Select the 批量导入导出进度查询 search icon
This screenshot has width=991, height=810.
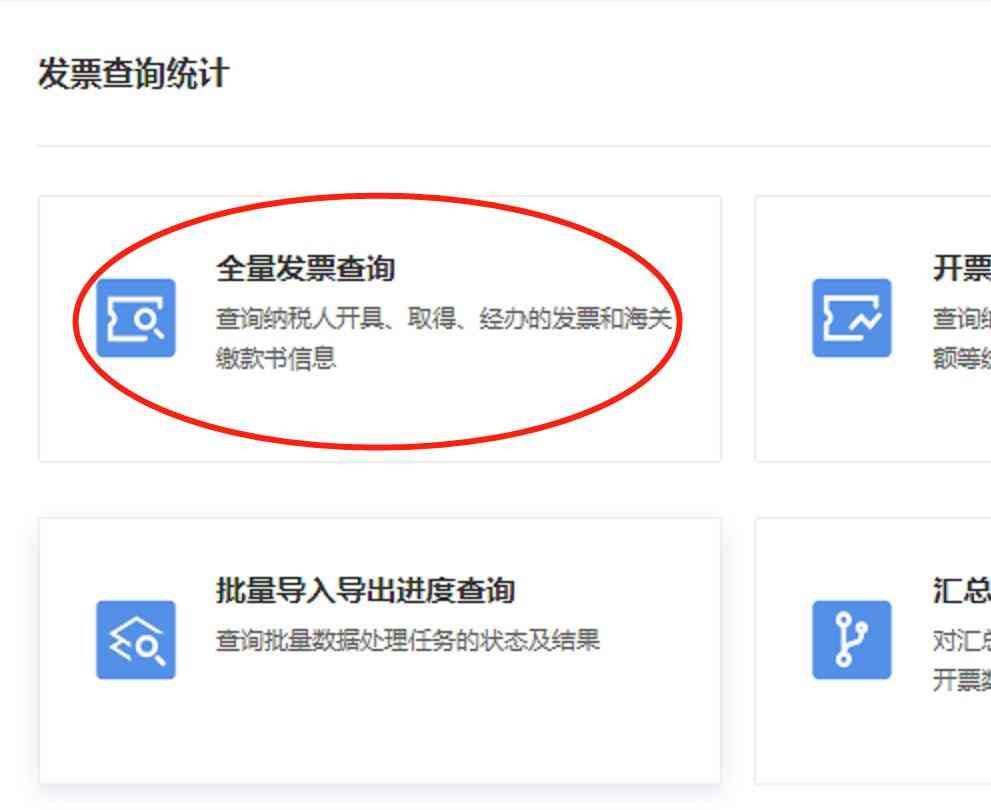click(x=136, y=639)
